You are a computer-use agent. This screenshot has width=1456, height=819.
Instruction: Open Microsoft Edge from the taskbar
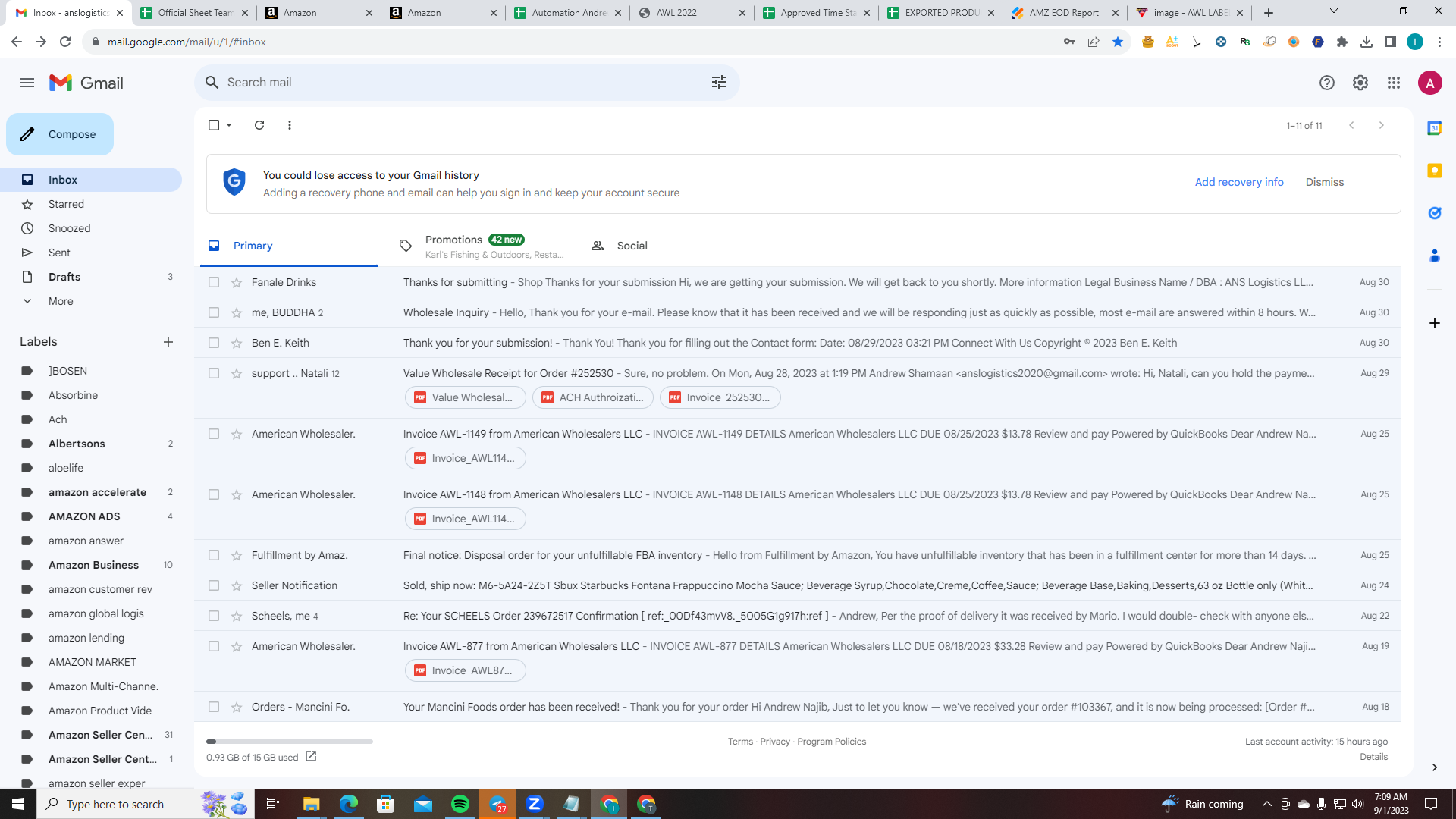[349, 804]
